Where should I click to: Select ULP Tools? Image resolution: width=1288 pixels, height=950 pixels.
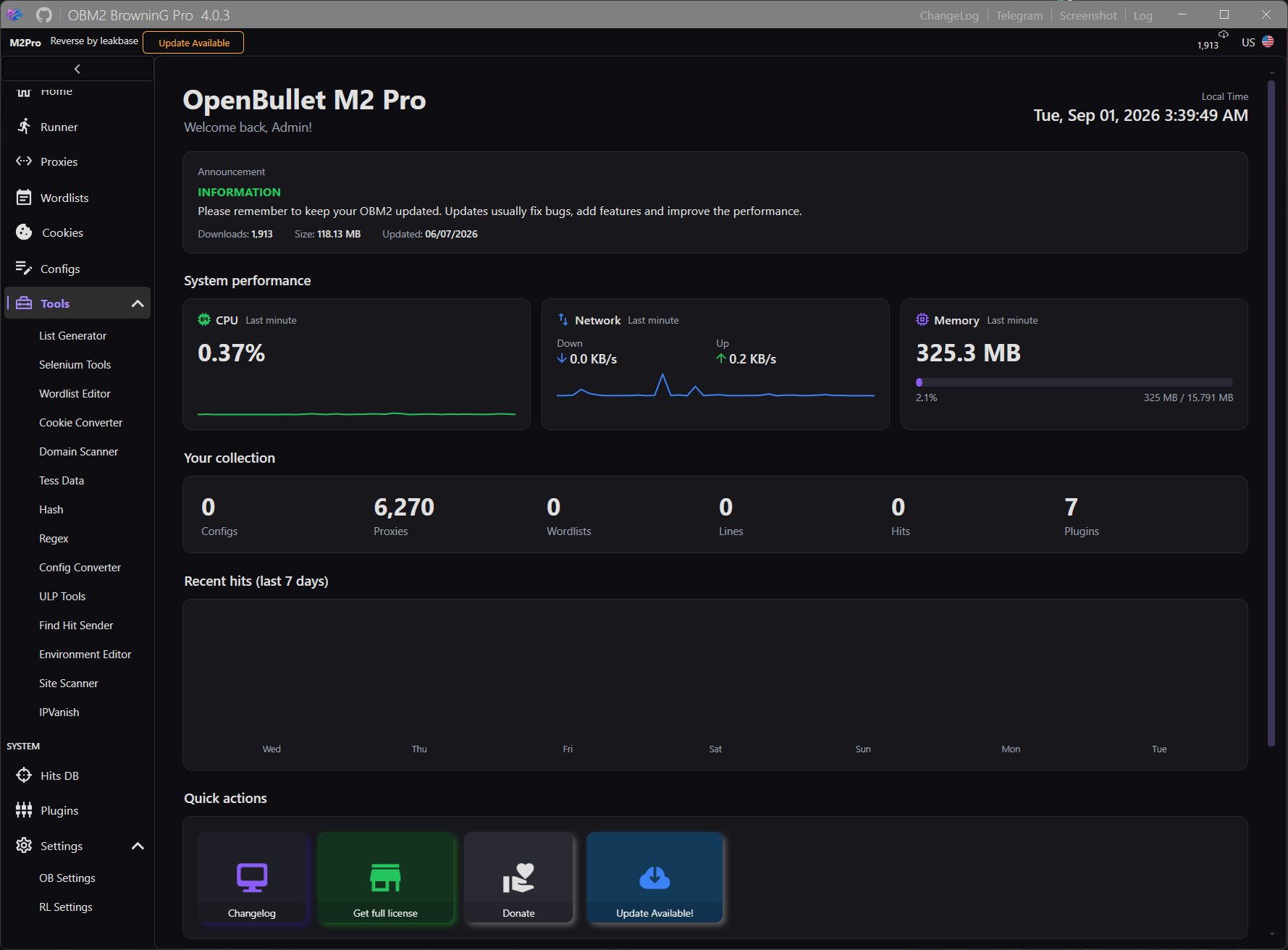pyautogui.click(x=62, y=597)
